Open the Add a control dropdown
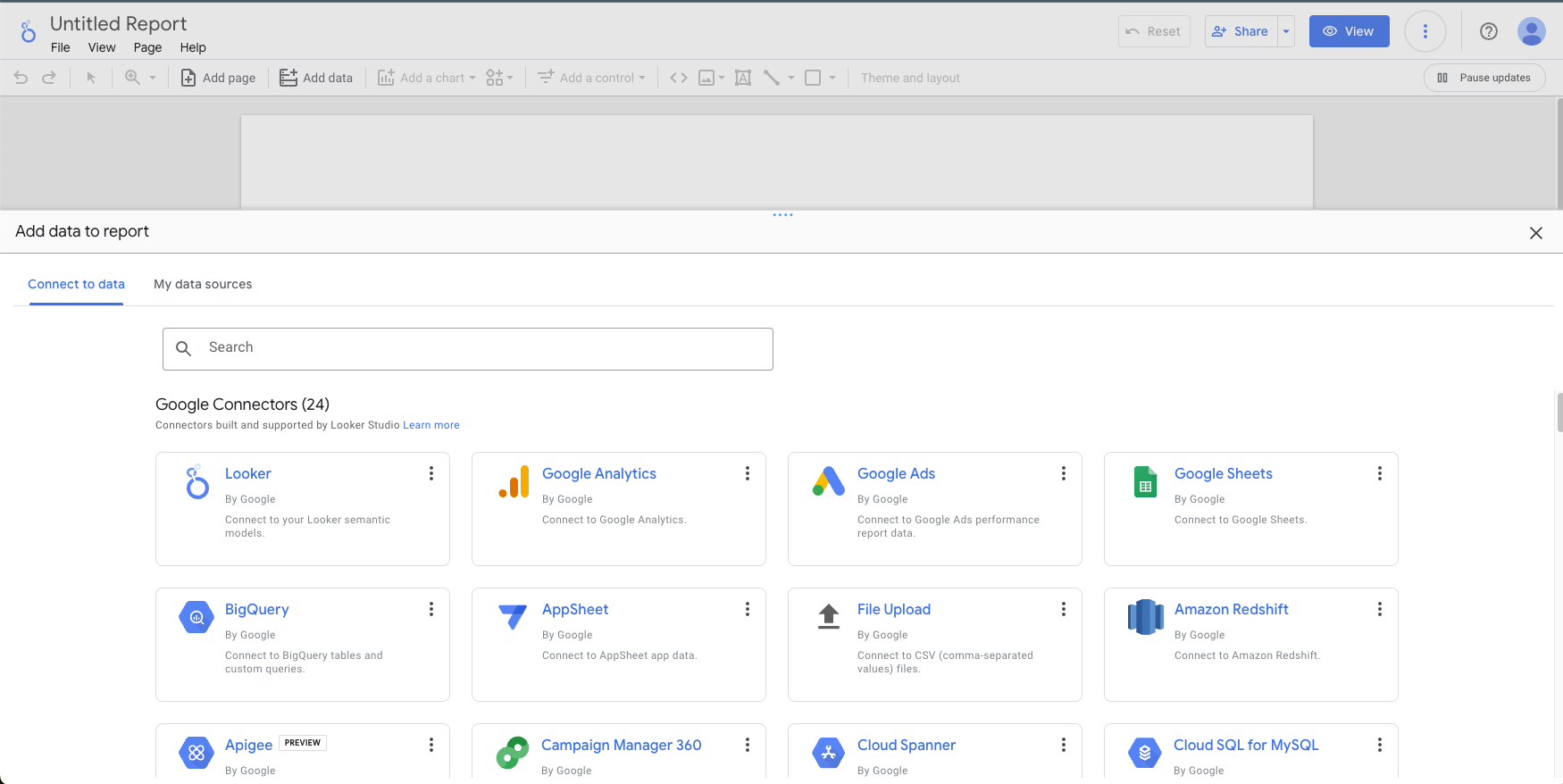Viewport: 1563px width, 784px height. [x=591, y=78]
